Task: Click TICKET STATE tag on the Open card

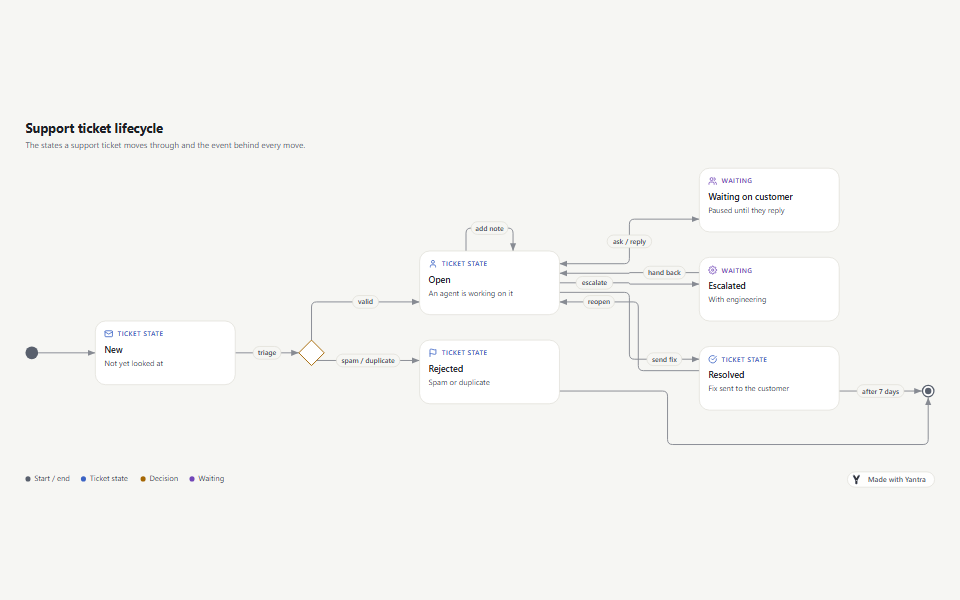Action: click(x=465, y=264)
